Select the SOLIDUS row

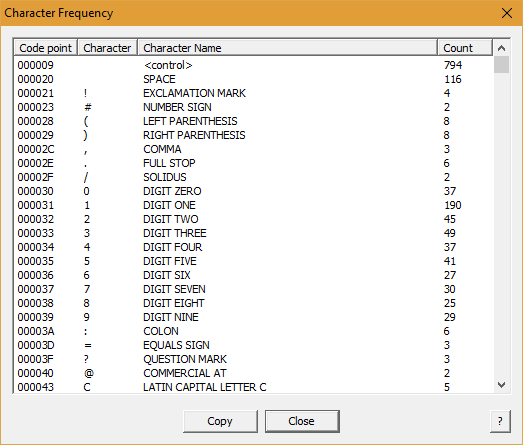tap(253, 177)
